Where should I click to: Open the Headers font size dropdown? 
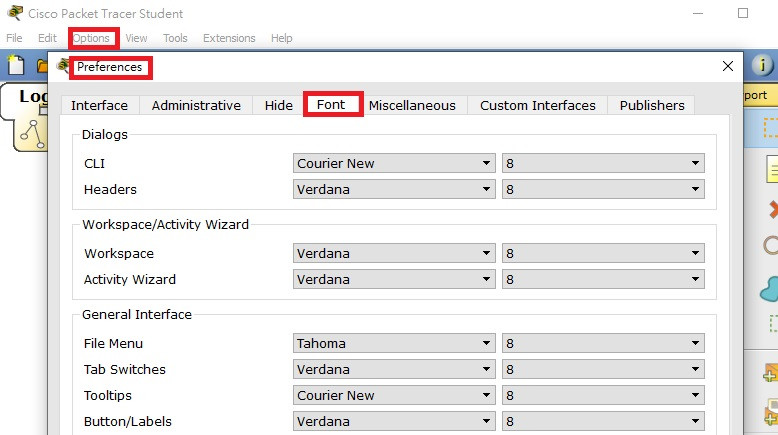click(x=603, y=189)
